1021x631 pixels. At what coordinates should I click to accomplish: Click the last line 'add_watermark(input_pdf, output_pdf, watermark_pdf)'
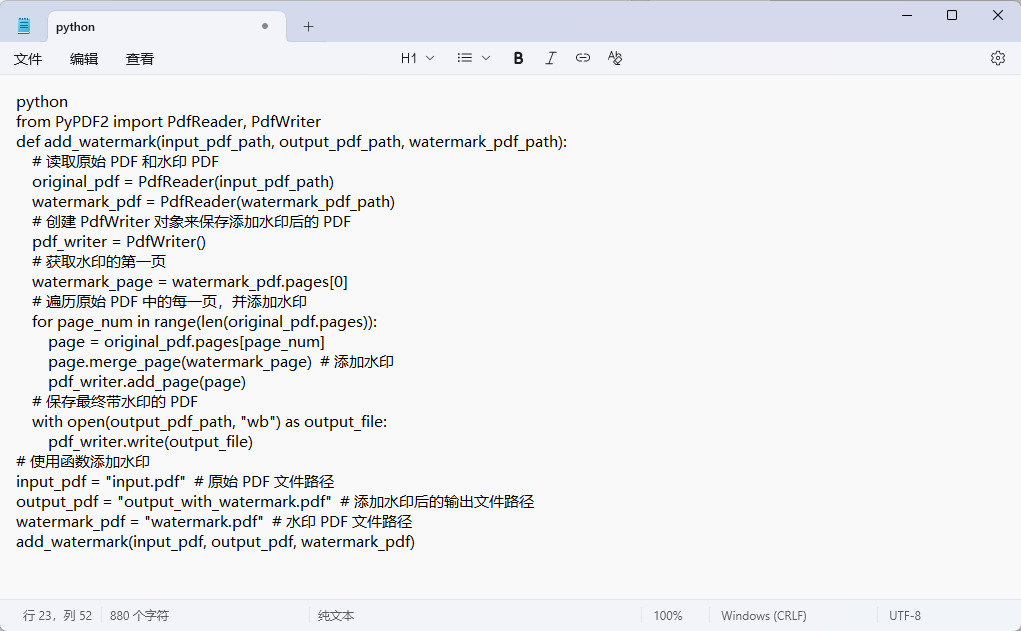216,542
